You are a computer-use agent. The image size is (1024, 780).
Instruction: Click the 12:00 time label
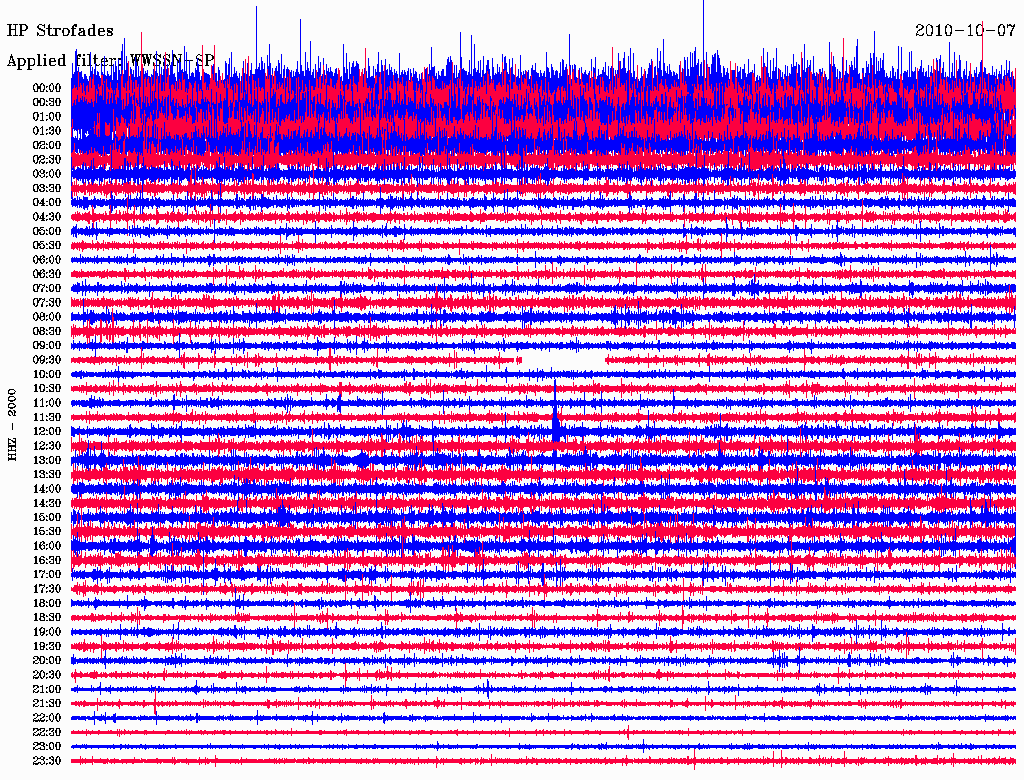pyautogui.click(x=47, y=432)
